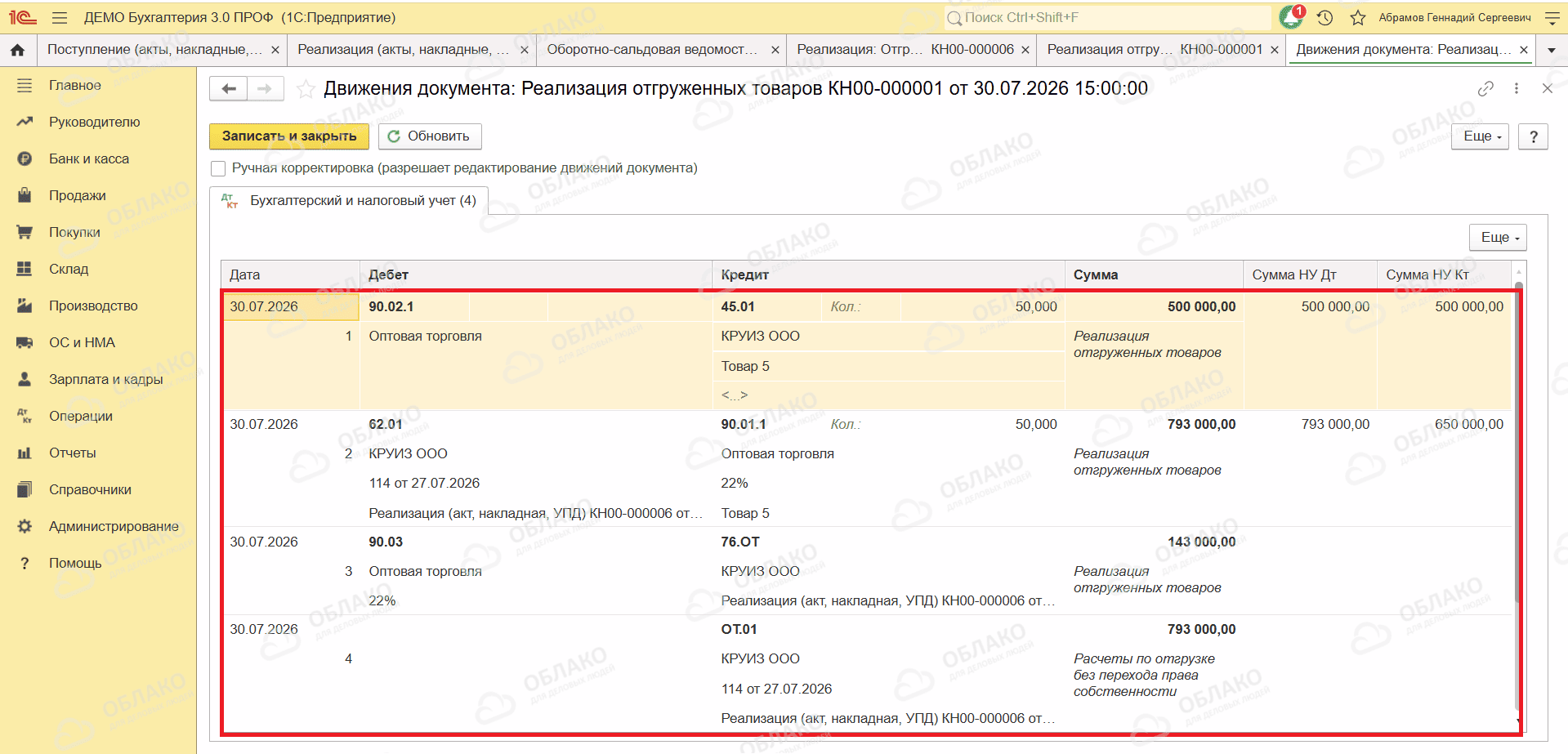Navigate back with left arrow button

click(228, 88)
